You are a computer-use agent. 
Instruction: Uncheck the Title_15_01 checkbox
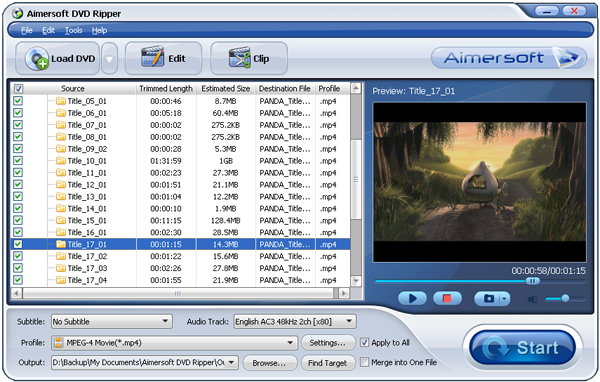click(x=18, y=220)
